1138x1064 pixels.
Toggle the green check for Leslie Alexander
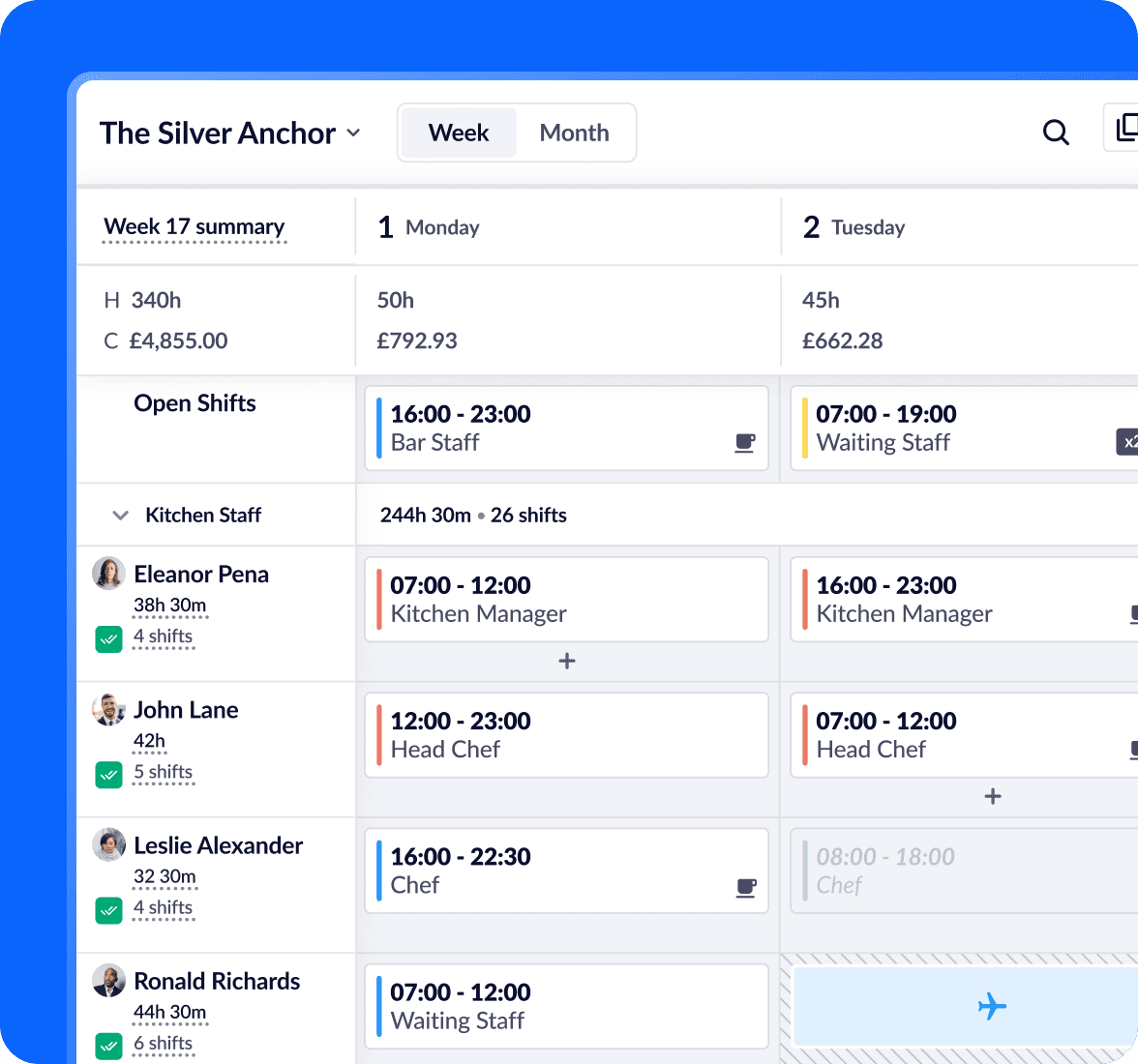click(x=109, y=910)
